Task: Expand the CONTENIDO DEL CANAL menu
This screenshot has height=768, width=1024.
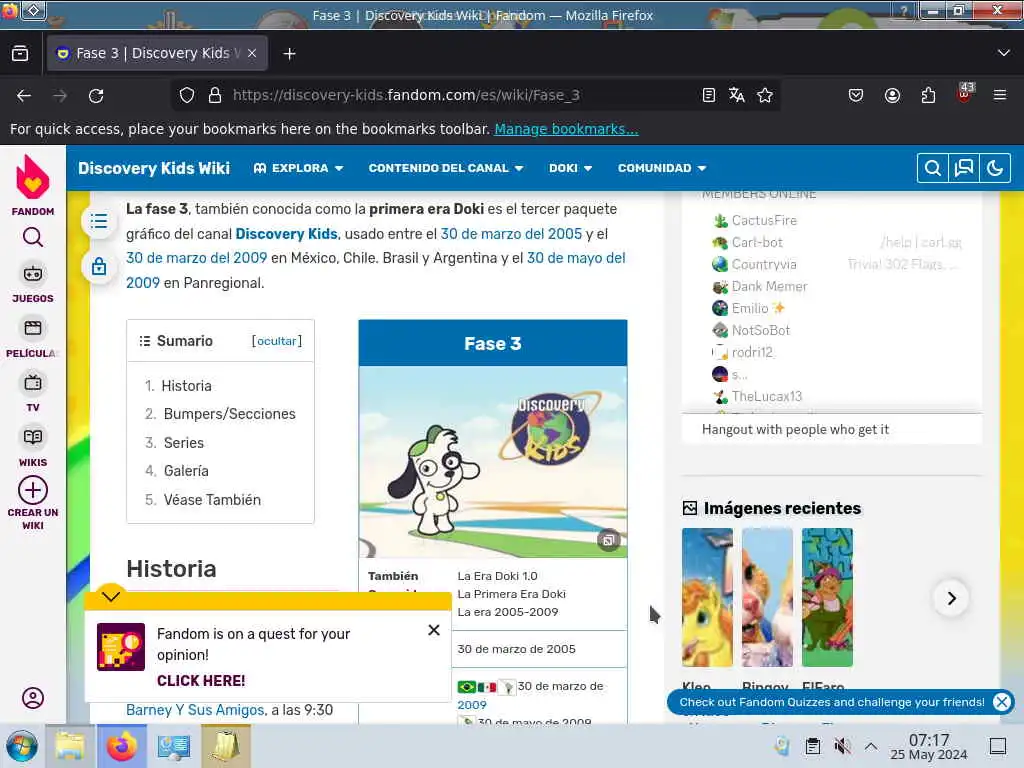Action: 446,168
